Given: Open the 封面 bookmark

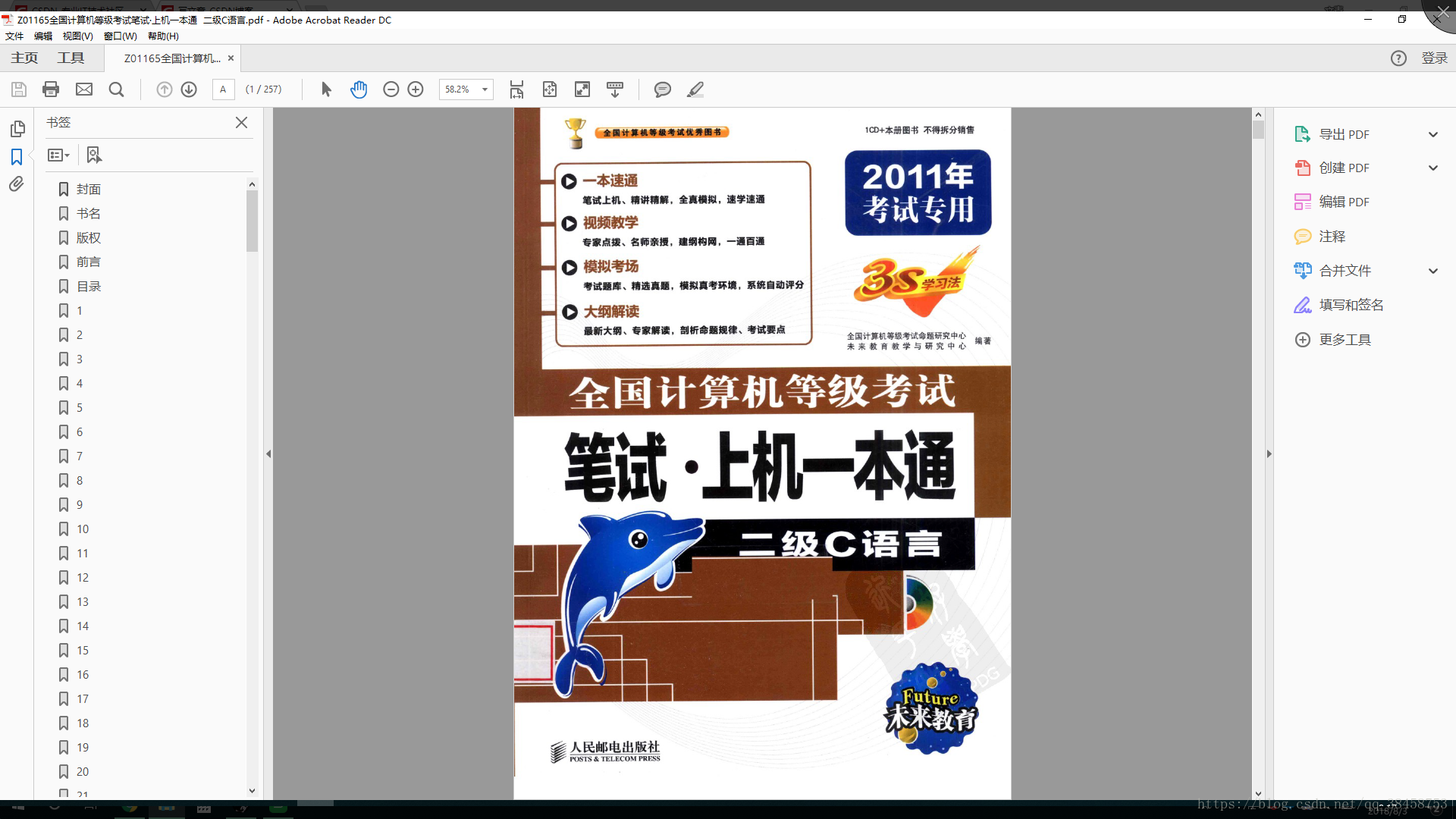Looking at the screenshot, I should (x=89, y=189).
